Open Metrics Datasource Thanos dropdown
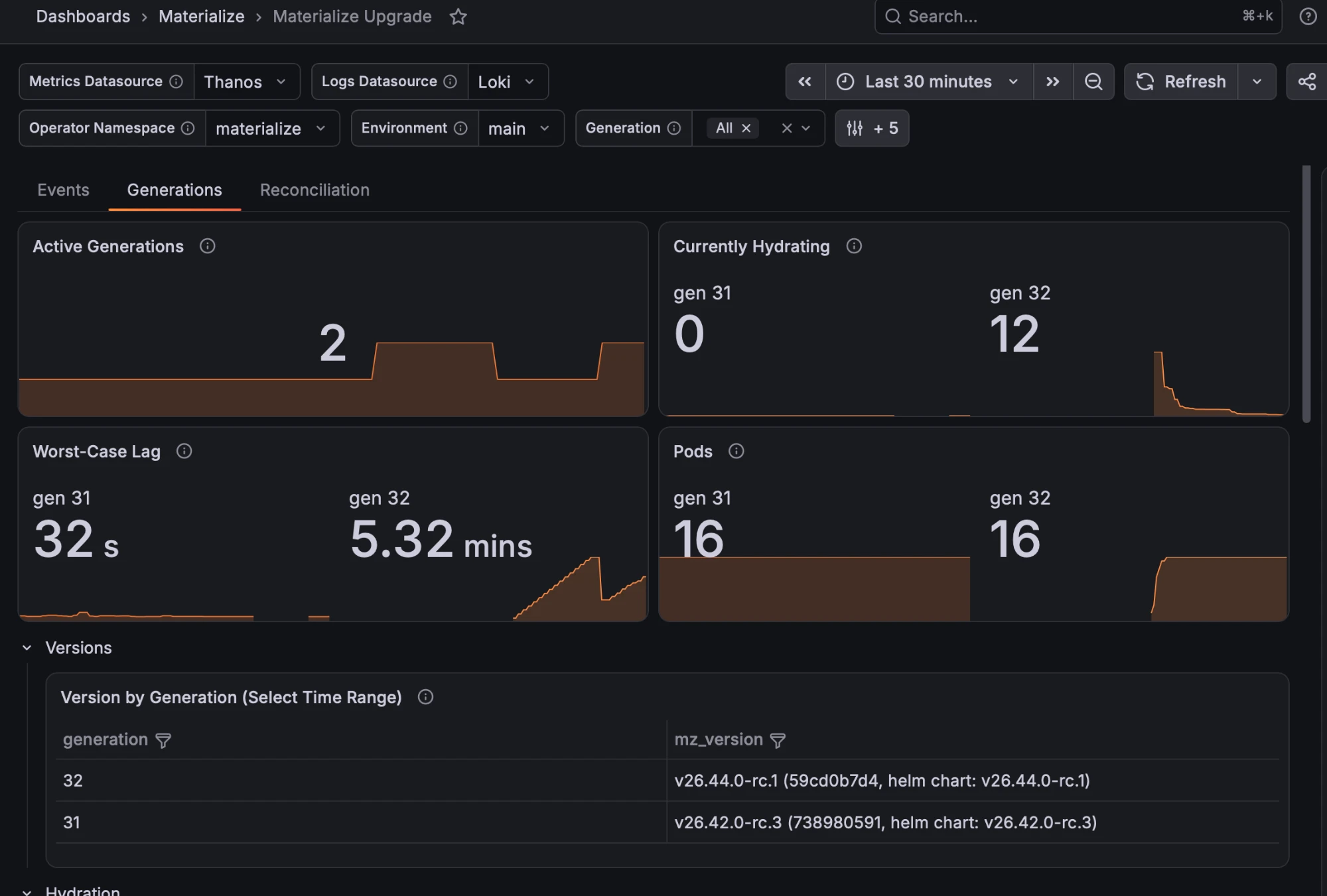 246,82
